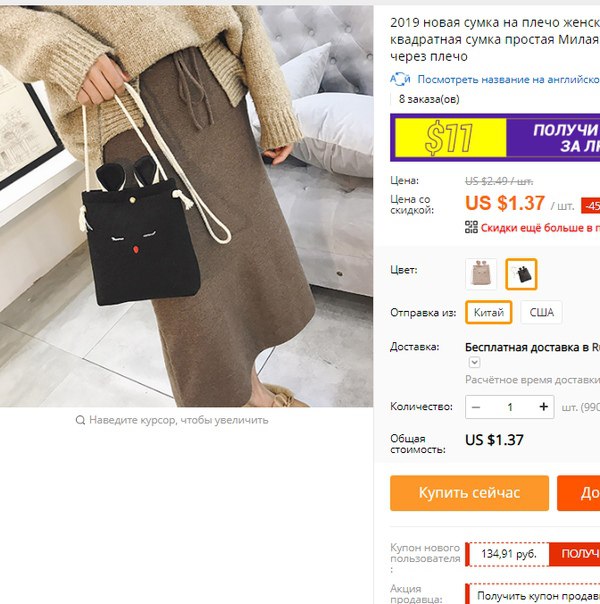Select the beige bag color option
The height and width of the screenshot is (604, 600).
[481, 274]
